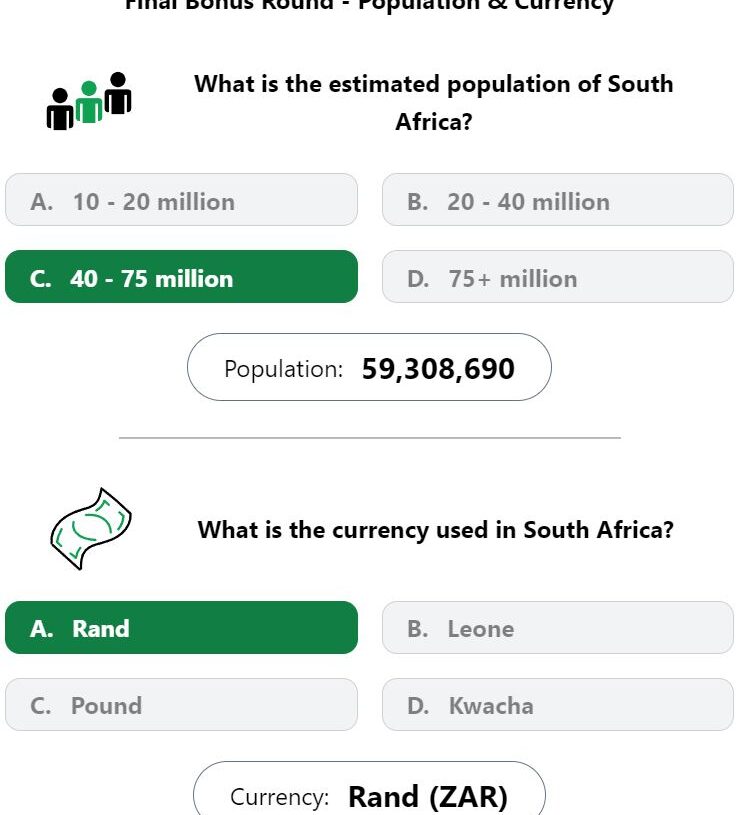The height and width of the screenshot is (815, 738).
Task: Click the South Africa currency question text
Action: [x=436, y=530]
